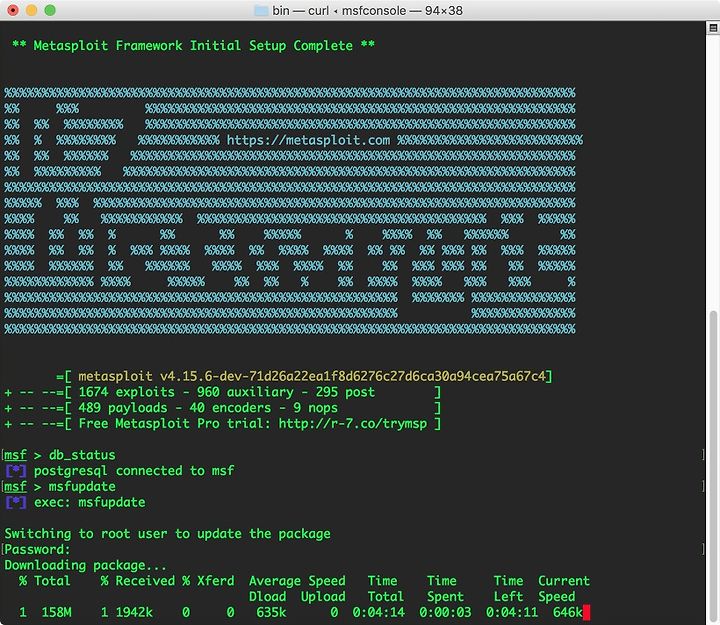Click the [*] marker beside exec line
Viewport: 720px width, 625px height.
(16, 502)
